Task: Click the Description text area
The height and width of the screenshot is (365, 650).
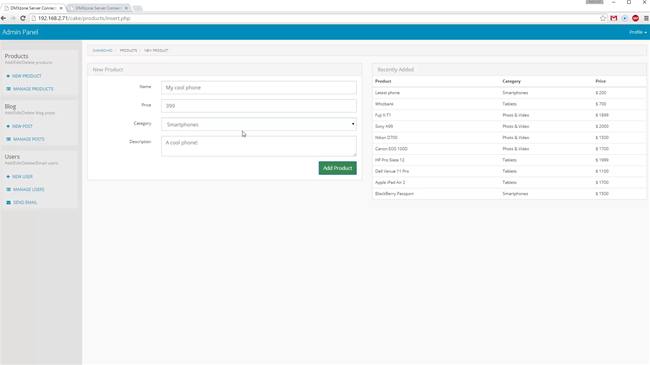Action: 259,146
